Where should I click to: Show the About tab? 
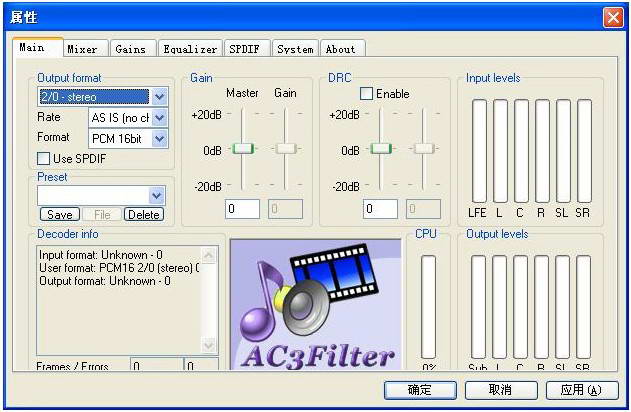[x=341, y=49]
